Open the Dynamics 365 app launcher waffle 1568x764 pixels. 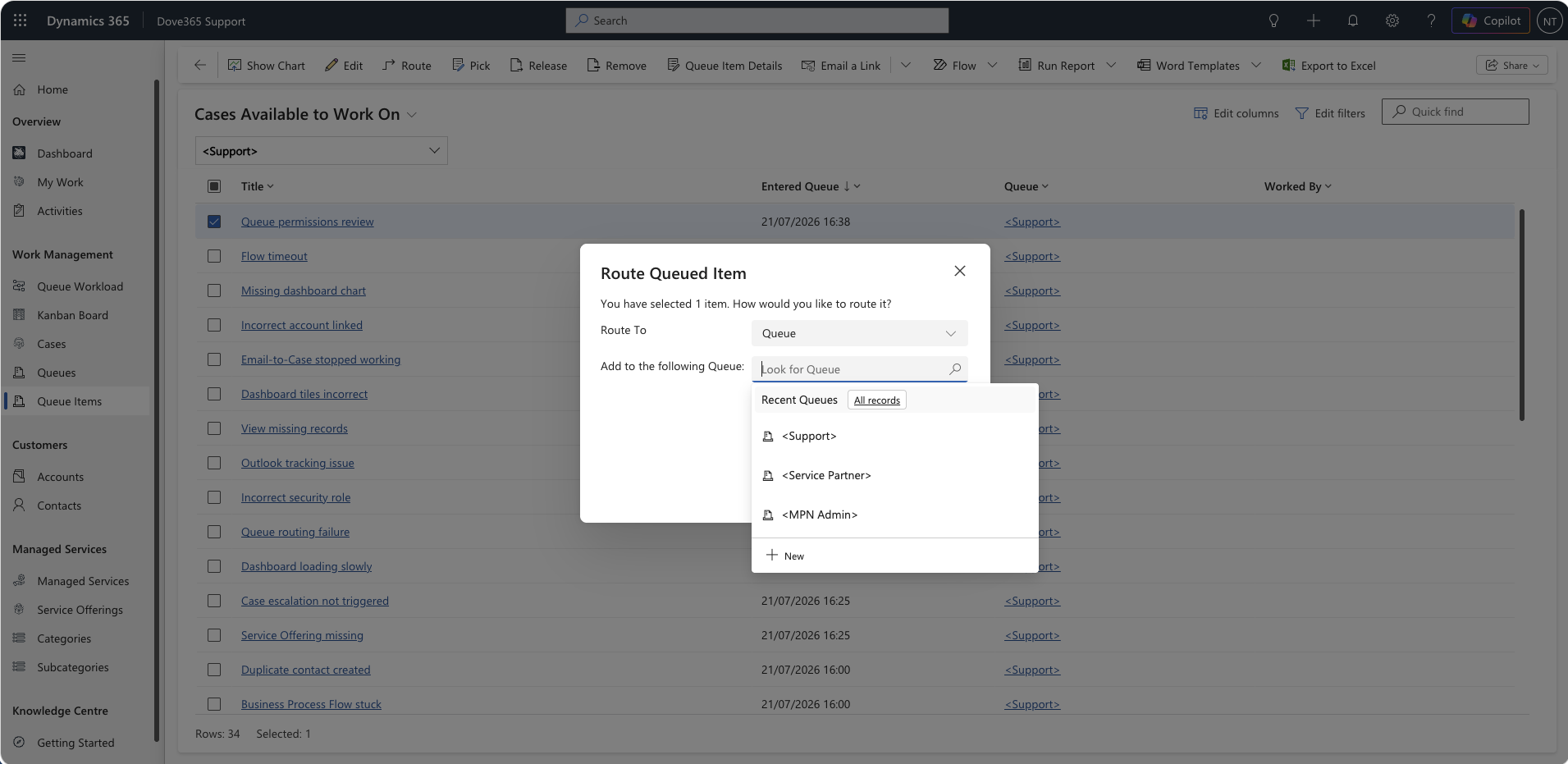tap(21, 21)
